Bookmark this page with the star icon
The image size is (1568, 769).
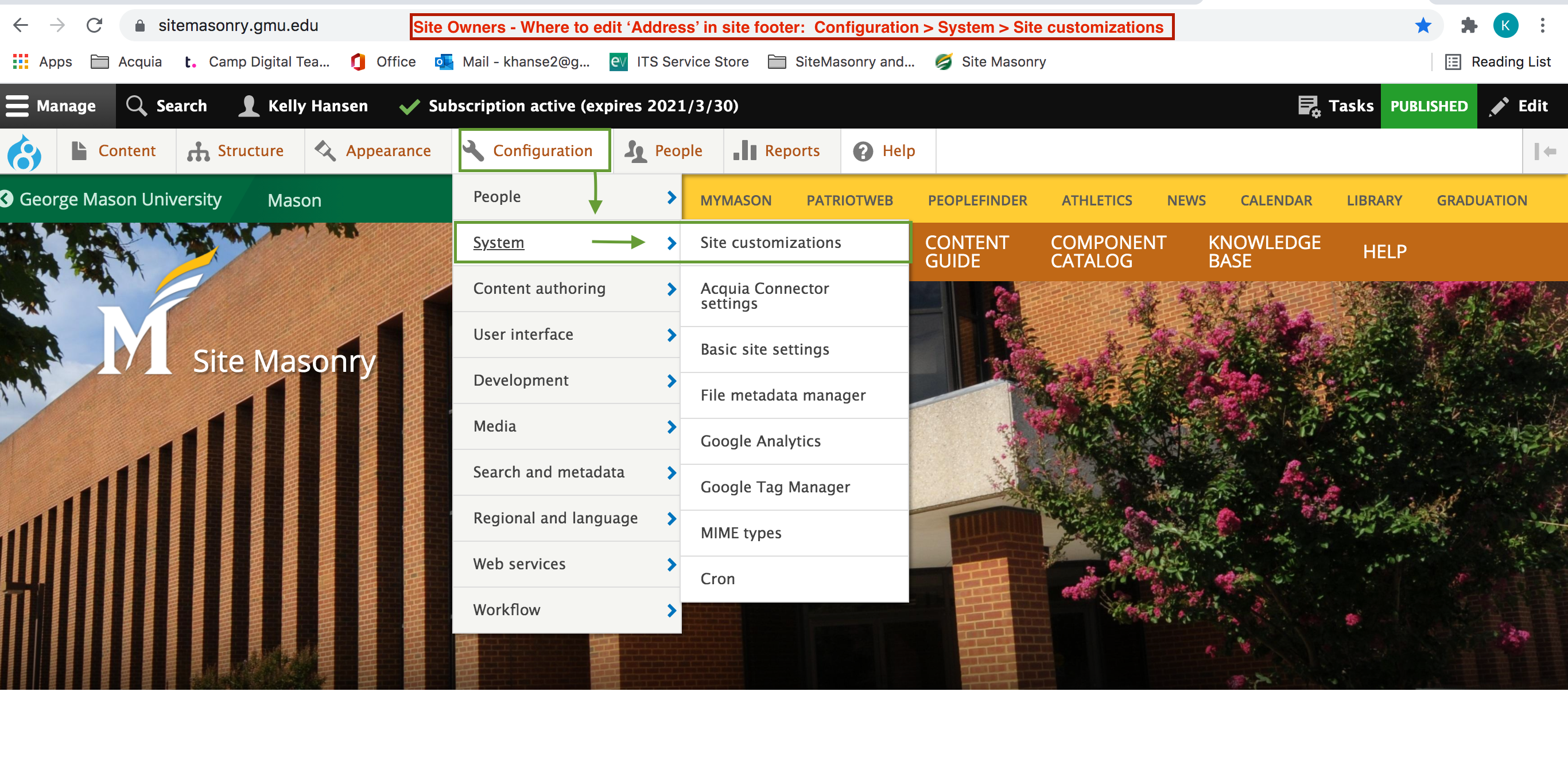click(x=1423, y=26)
